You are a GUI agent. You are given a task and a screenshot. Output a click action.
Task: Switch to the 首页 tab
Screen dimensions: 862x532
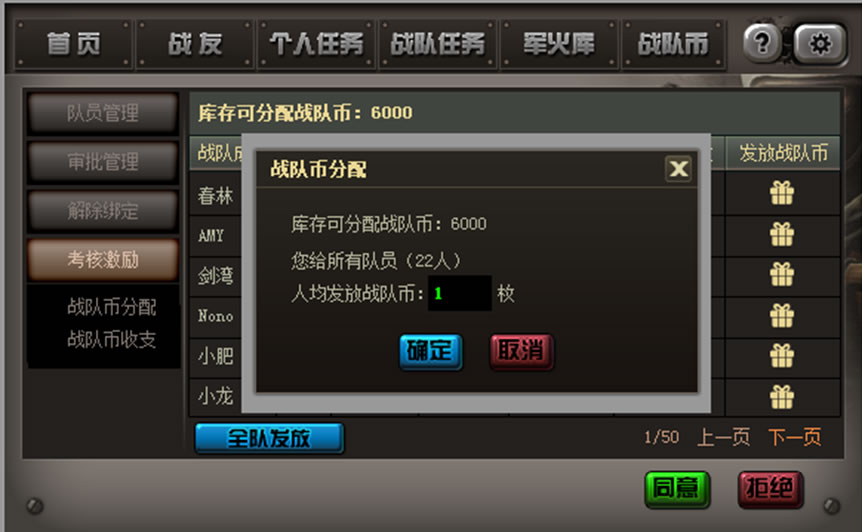pyautogui.click(x=73, y=44)
